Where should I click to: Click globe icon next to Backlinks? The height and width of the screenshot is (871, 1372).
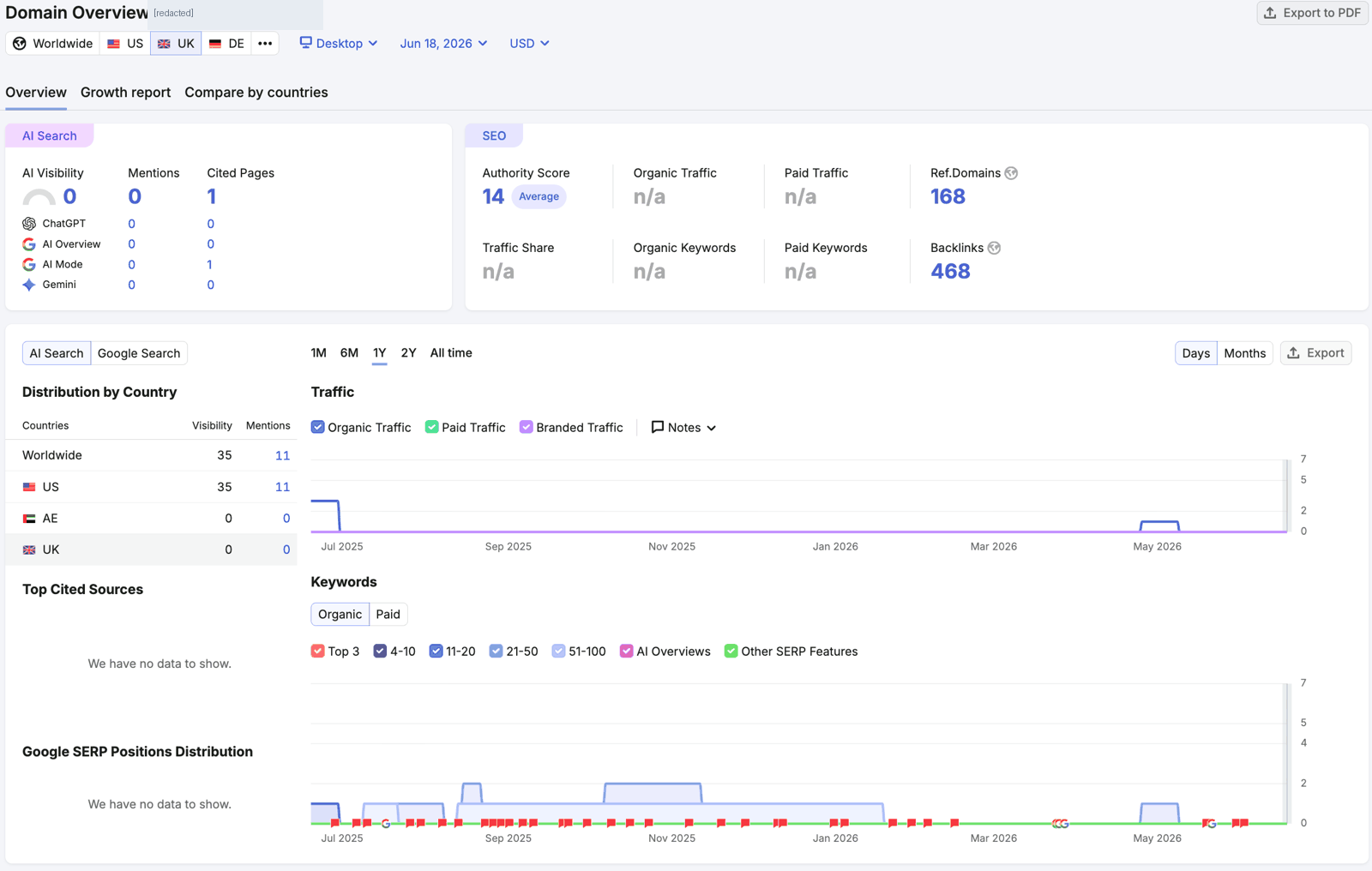pos(994,248)
